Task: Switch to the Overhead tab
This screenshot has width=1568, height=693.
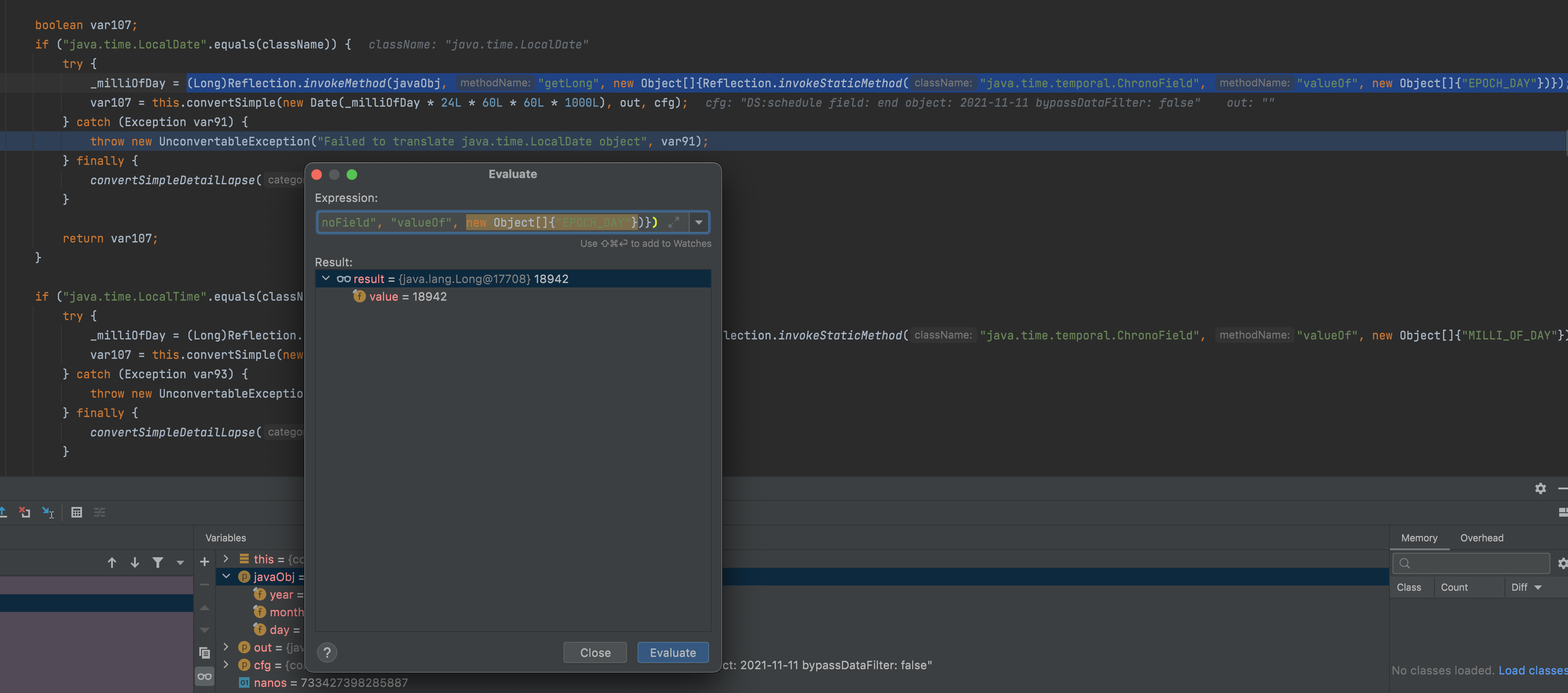Action: point(1481,538)
